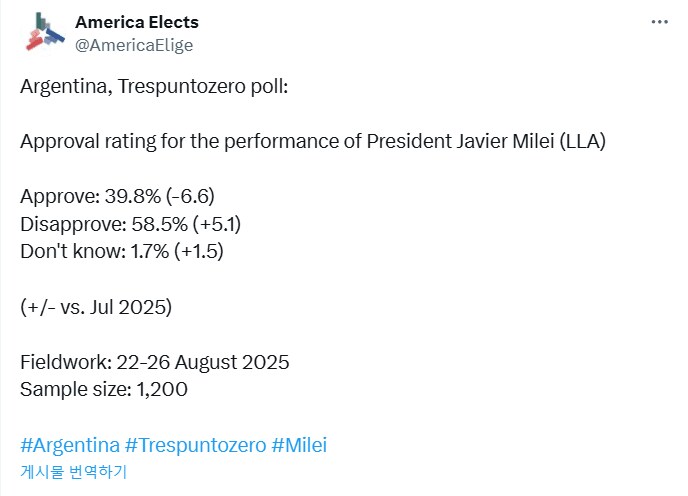Screen dimensions: 688x496
Task: Click the "Disapprove: 58.5%" result text
Action: pos(105,223)
